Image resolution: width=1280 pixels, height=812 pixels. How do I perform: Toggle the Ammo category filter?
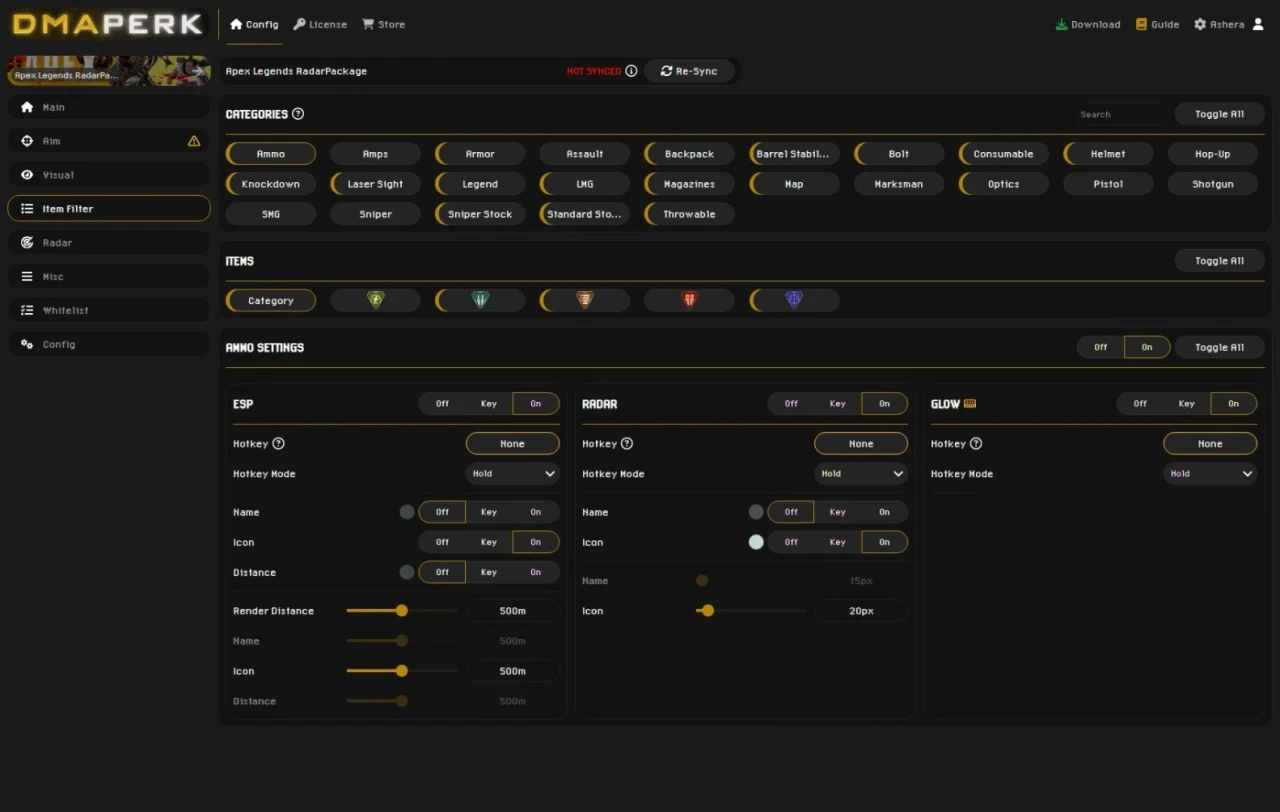pos(270,153)
